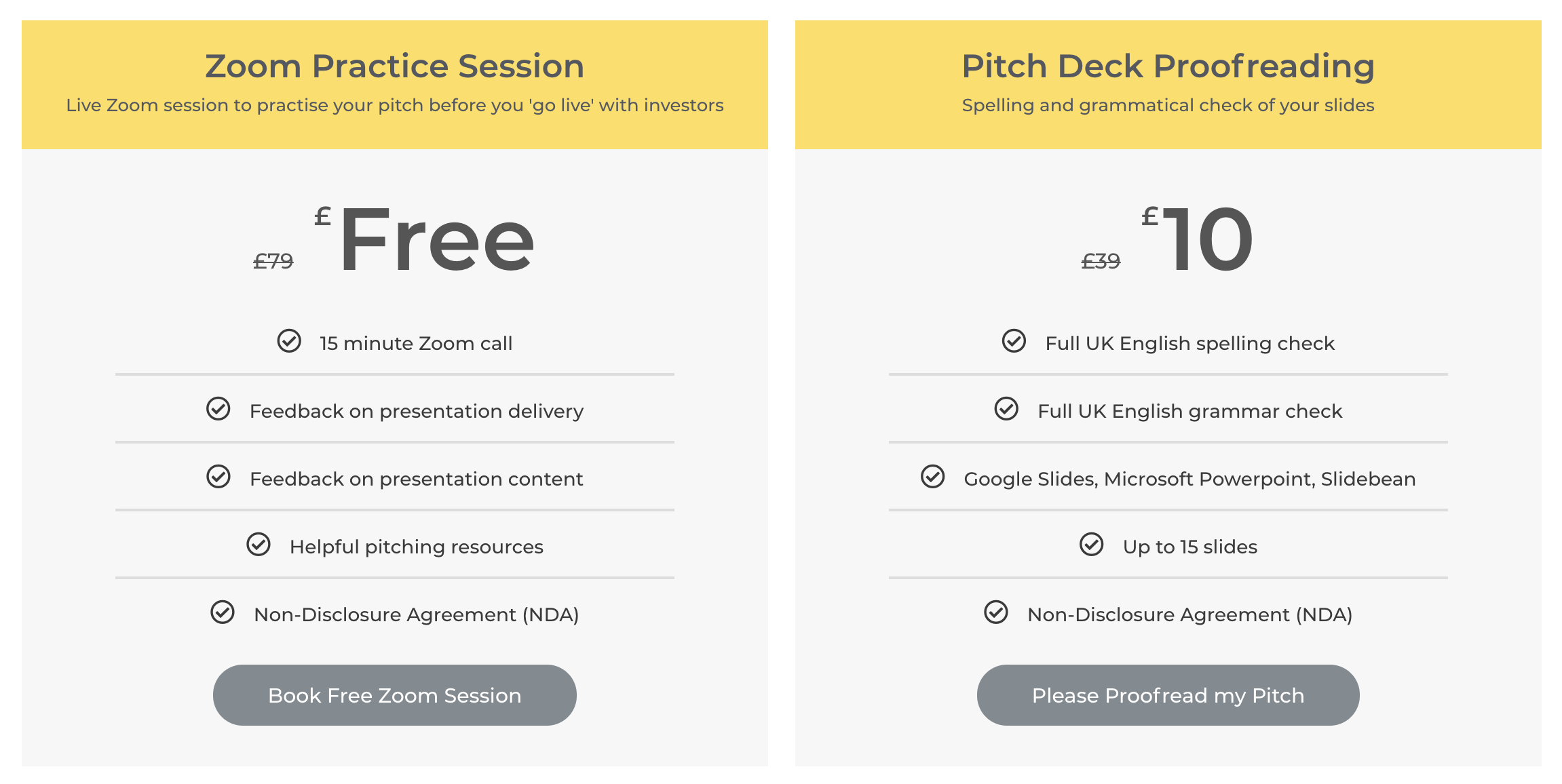This screenshot has height=784, width=1562.
Task: Click the checkmark beside Feedback on presentation delivery
Action: pos(218,410)
